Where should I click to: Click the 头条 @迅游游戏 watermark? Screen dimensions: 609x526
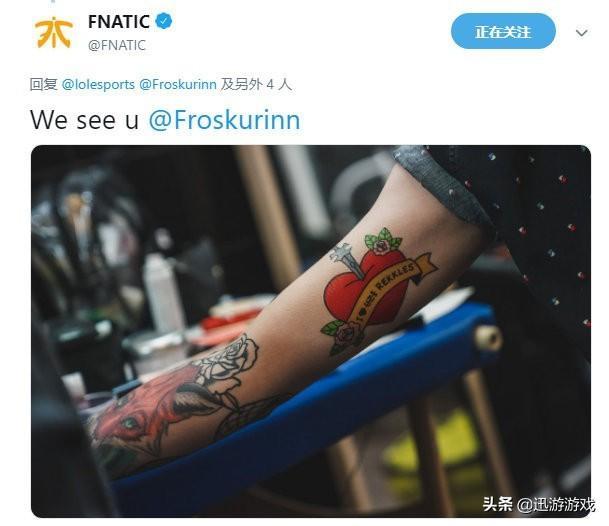[x=538, y=505]
